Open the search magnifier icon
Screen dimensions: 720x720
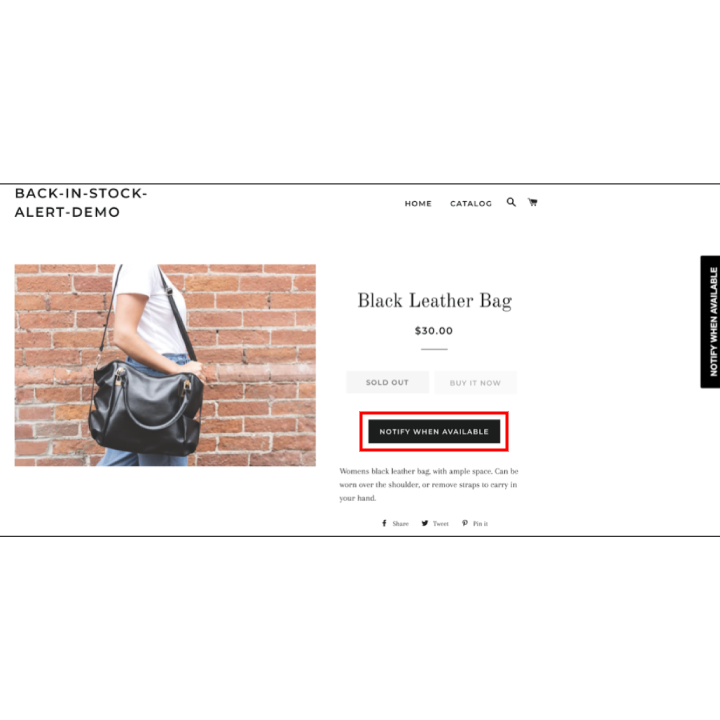click(x=511, y=202)
